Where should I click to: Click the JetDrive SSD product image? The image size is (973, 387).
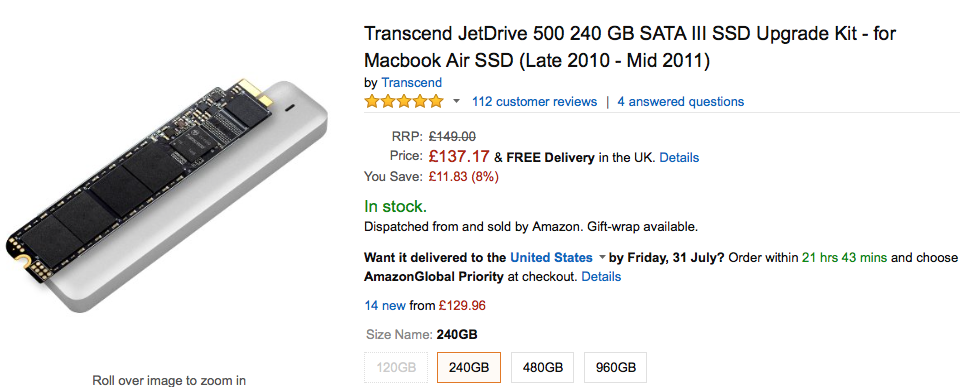pyautogui.click(x=166, y=195)
